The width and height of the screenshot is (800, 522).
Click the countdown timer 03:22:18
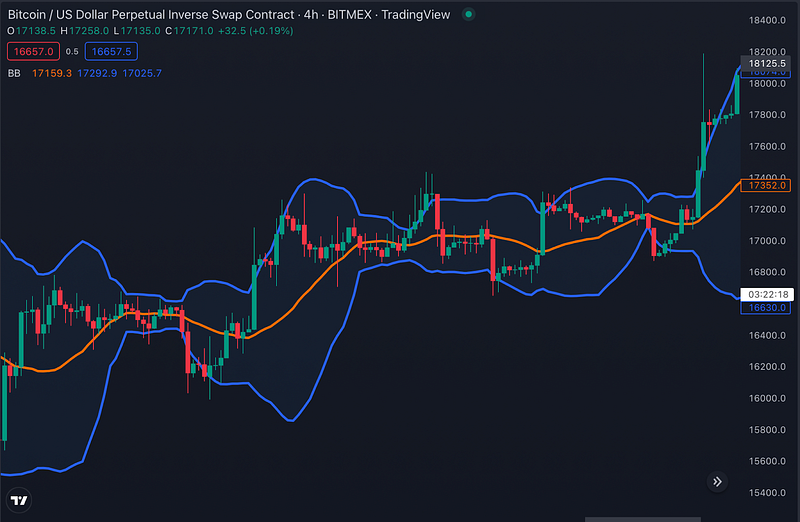click(767, 294)
